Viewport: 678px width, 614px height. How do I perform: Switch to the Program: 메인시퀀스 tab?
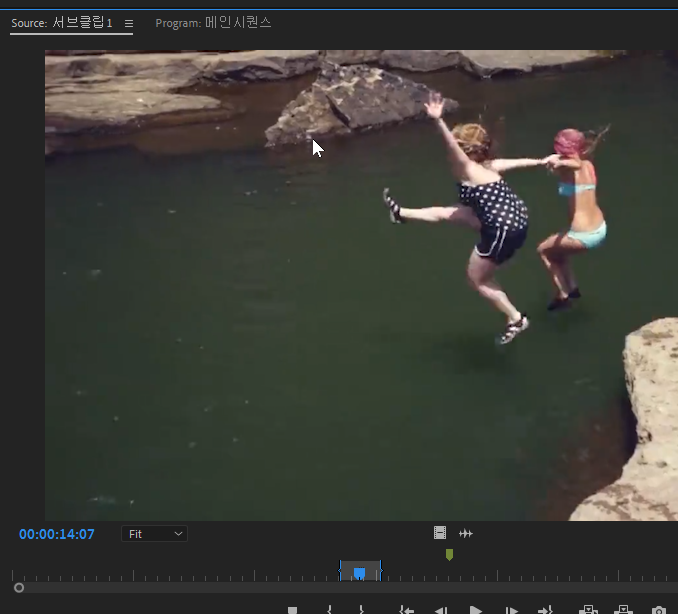213,23
